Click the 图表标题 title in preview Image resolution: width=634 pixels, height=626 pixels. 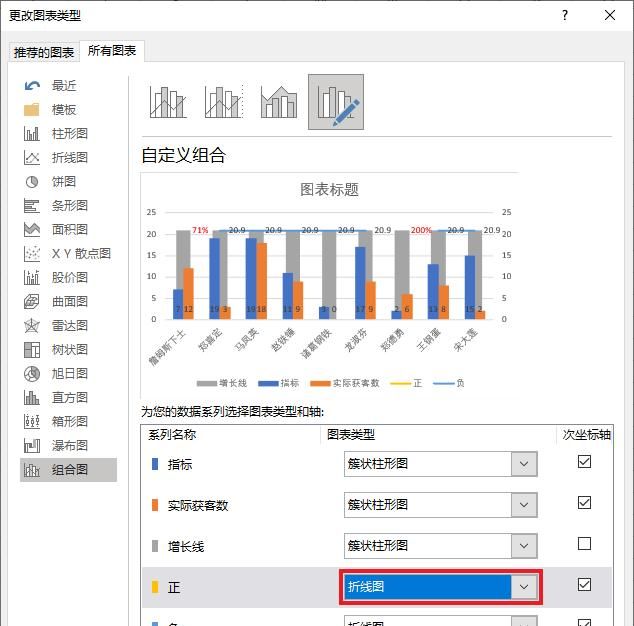[330, 190]
